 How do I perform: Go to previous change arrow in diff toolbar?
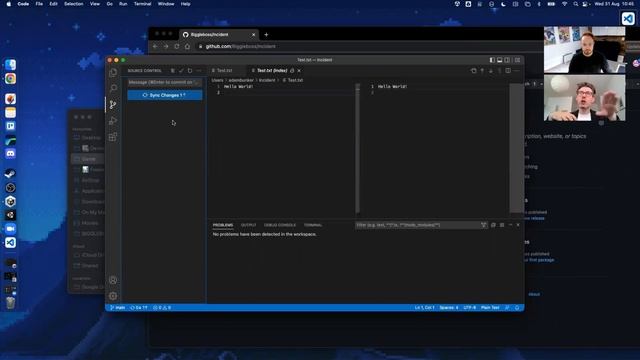[x=482, y=71]
